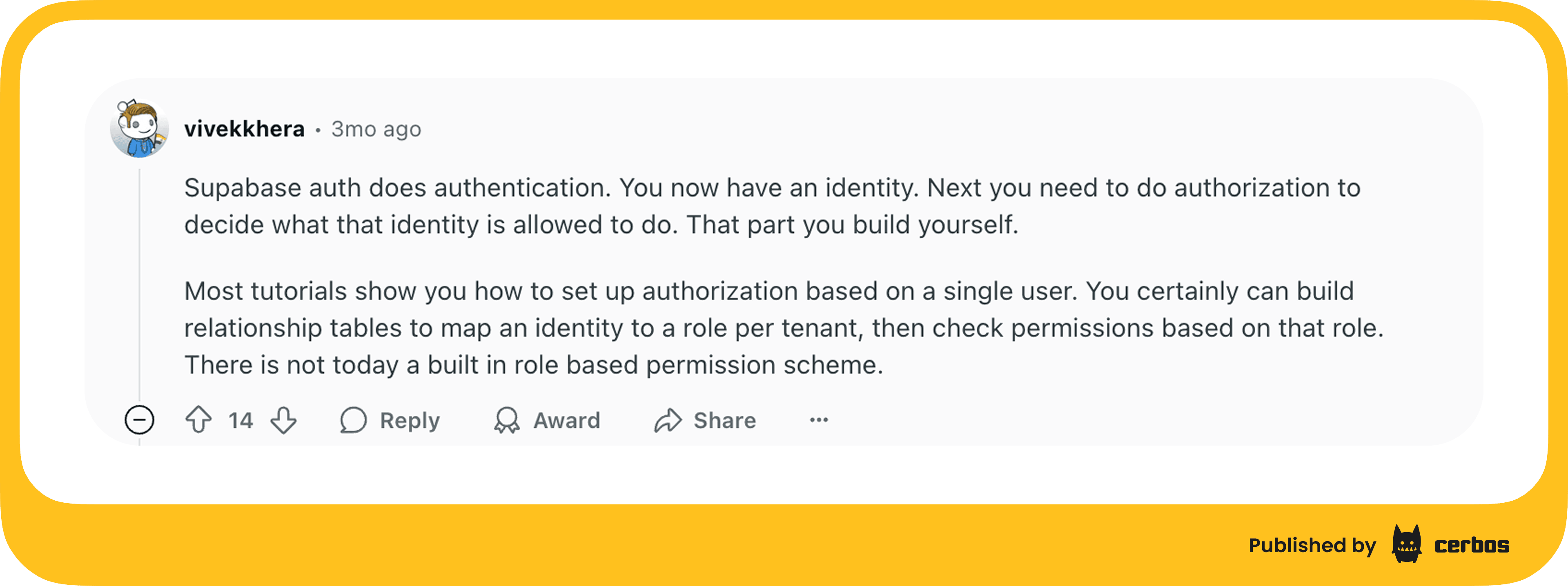
Task: Downvote the vivekkhera comment
Action: [284, 420]
